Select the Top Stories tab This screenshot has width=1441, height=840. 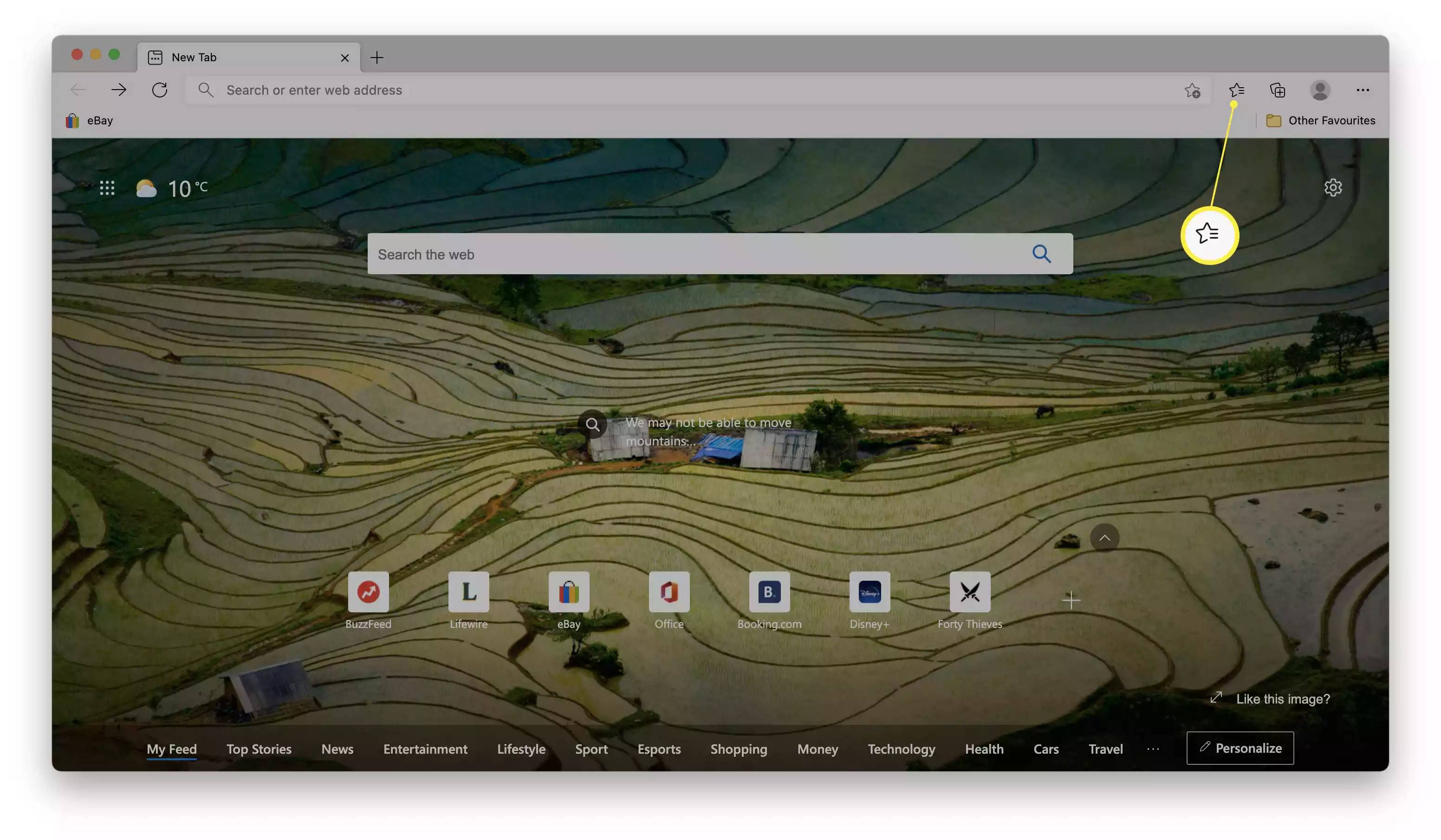click(x=259, y=748)
